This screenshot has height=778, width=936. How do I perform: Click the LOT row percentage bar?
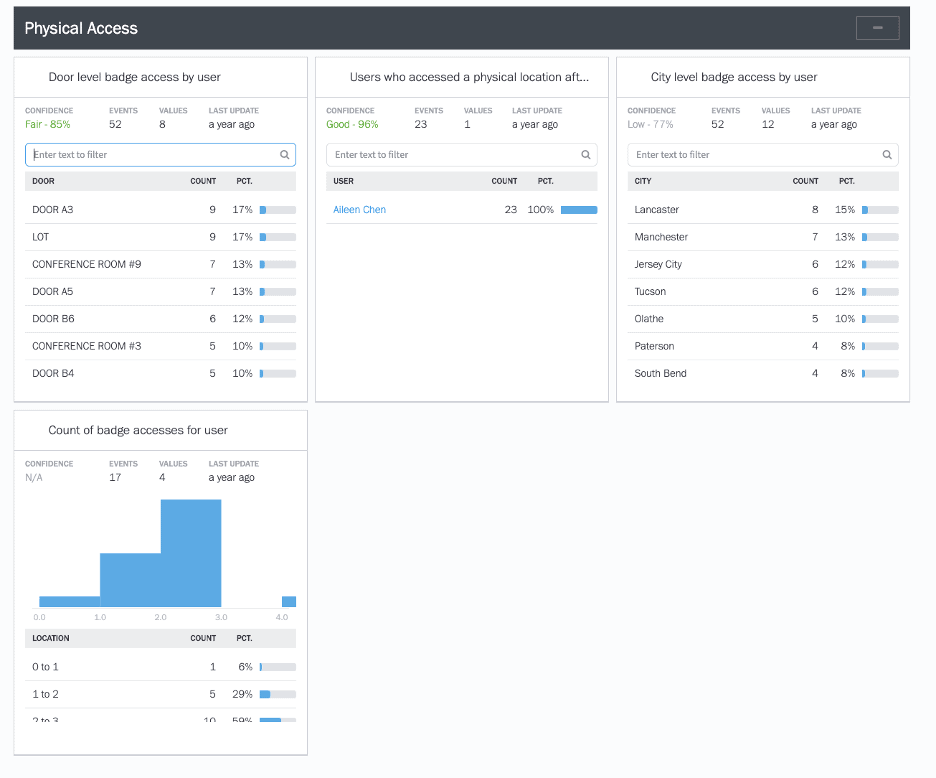pos(277,237)
